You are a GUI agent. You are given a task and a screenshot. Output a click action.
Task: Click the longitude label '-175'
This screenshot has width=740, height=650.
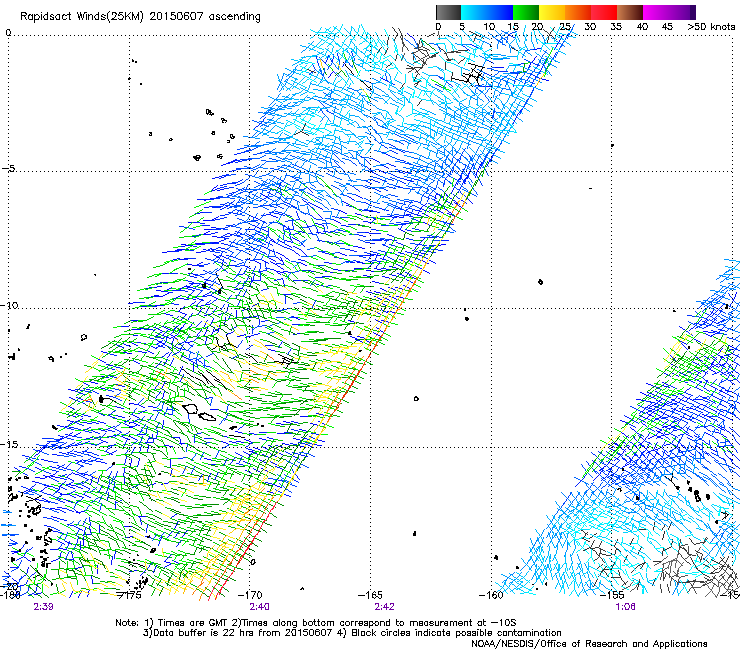(129, 595)
